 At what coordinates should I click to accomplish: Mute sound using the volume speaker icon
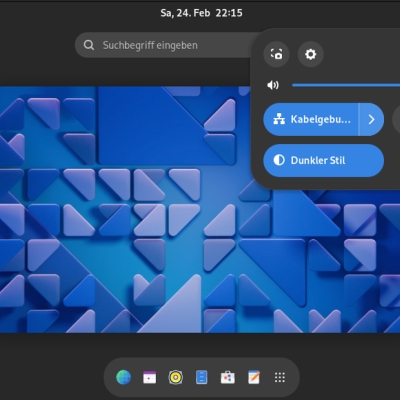[273, 85]
